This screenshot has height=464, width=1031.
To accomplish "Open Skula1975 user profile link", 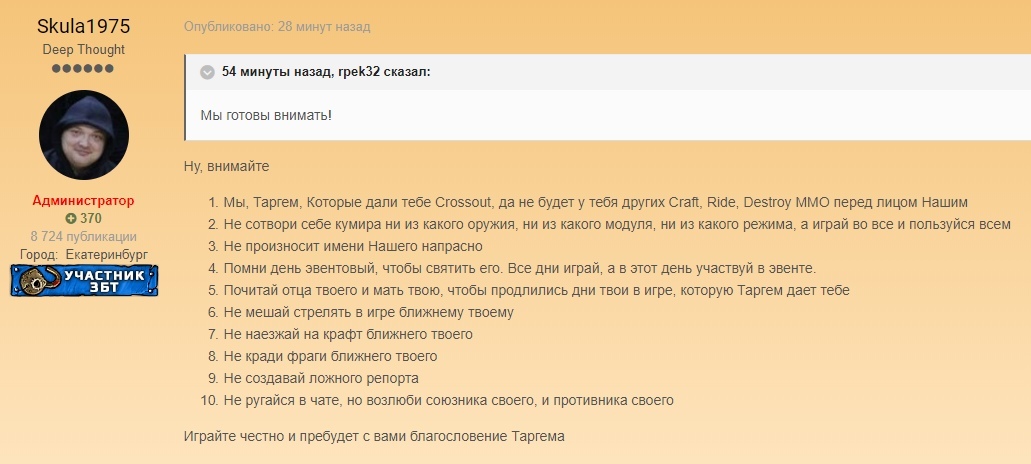I will click(84, 26).
